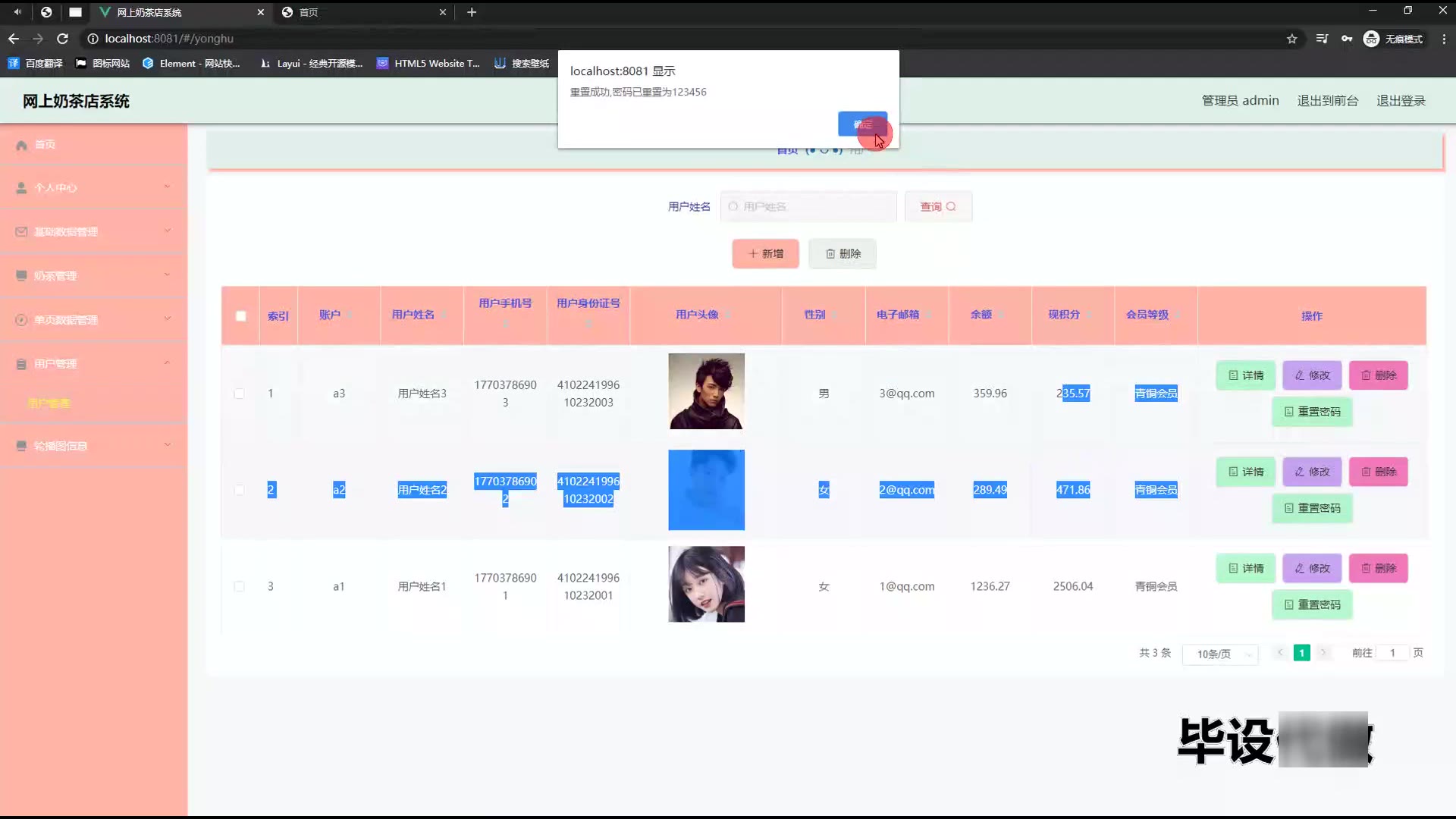This screenshot has width=1456, height=819.
Task: Click the browser reload icon
Action: (63, 39)
